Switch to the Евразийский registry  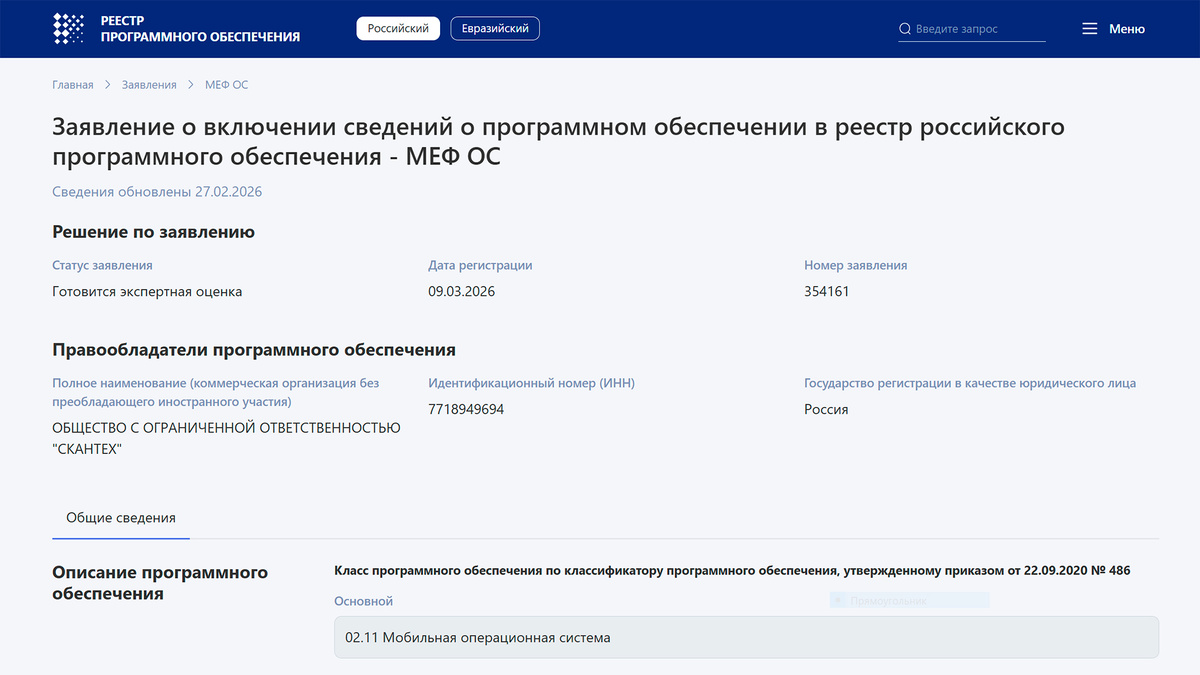495,28
